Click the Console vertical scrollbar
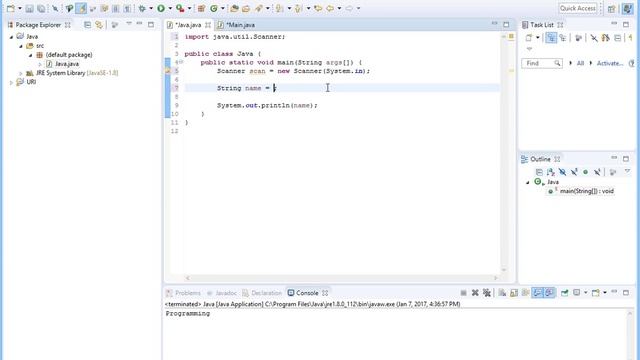 [x=630, y=335]
